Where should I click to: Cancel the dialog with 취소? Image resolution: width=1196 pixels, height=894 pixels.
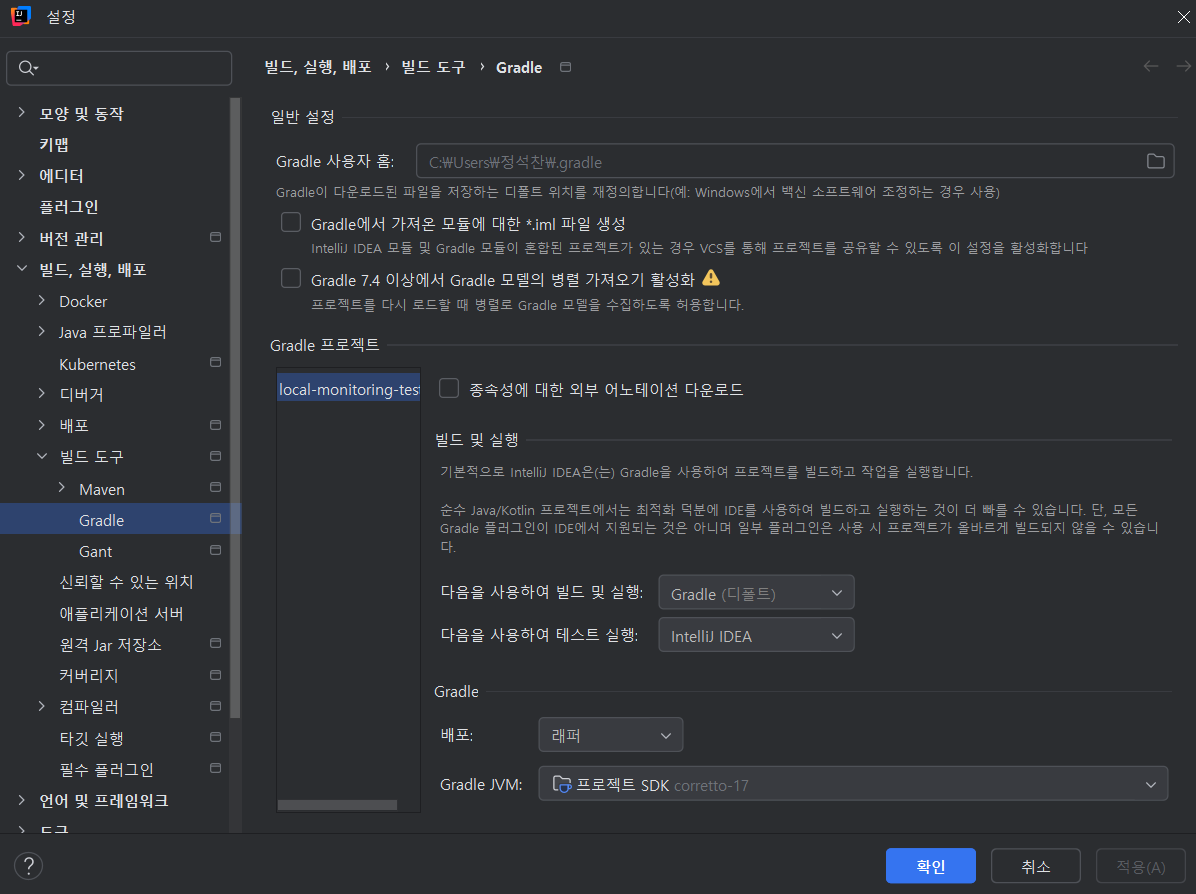[1036, 866]
